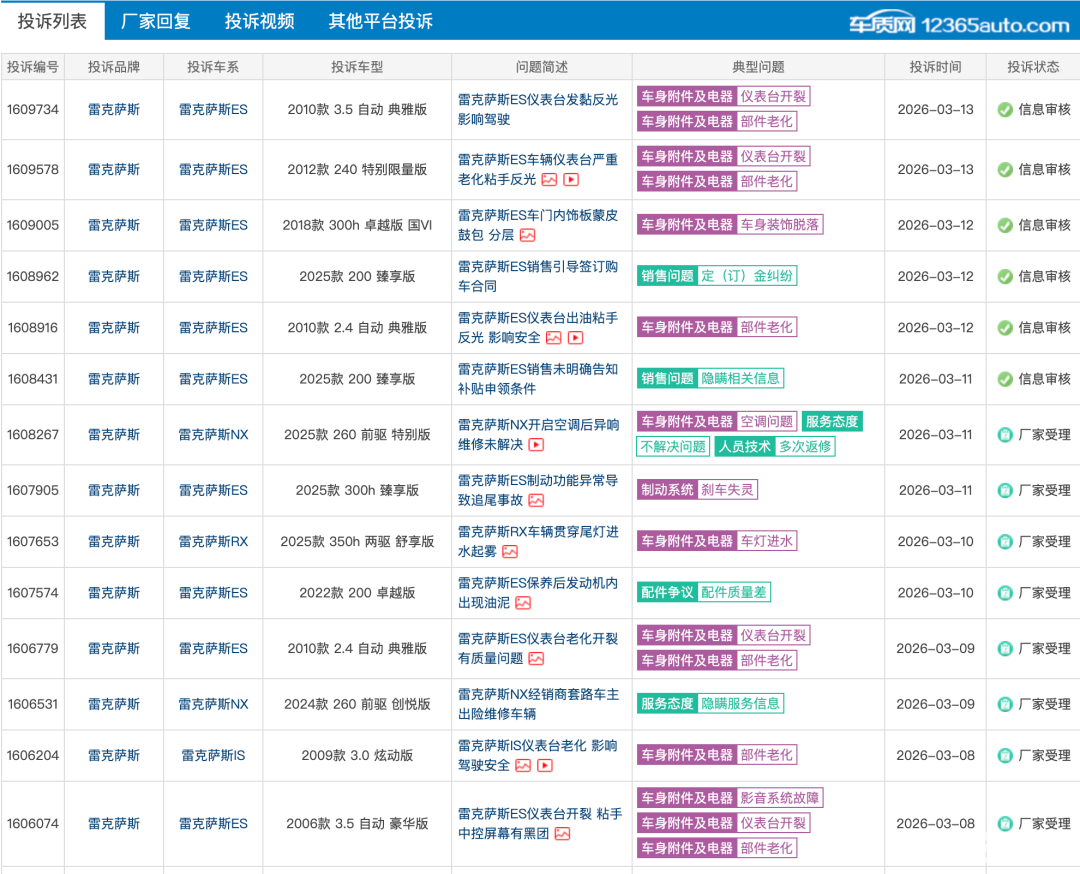Select the 其他平台投诉 tab
The height and width of the screenshot is (874, 1080).
click(x=380, y=21)
